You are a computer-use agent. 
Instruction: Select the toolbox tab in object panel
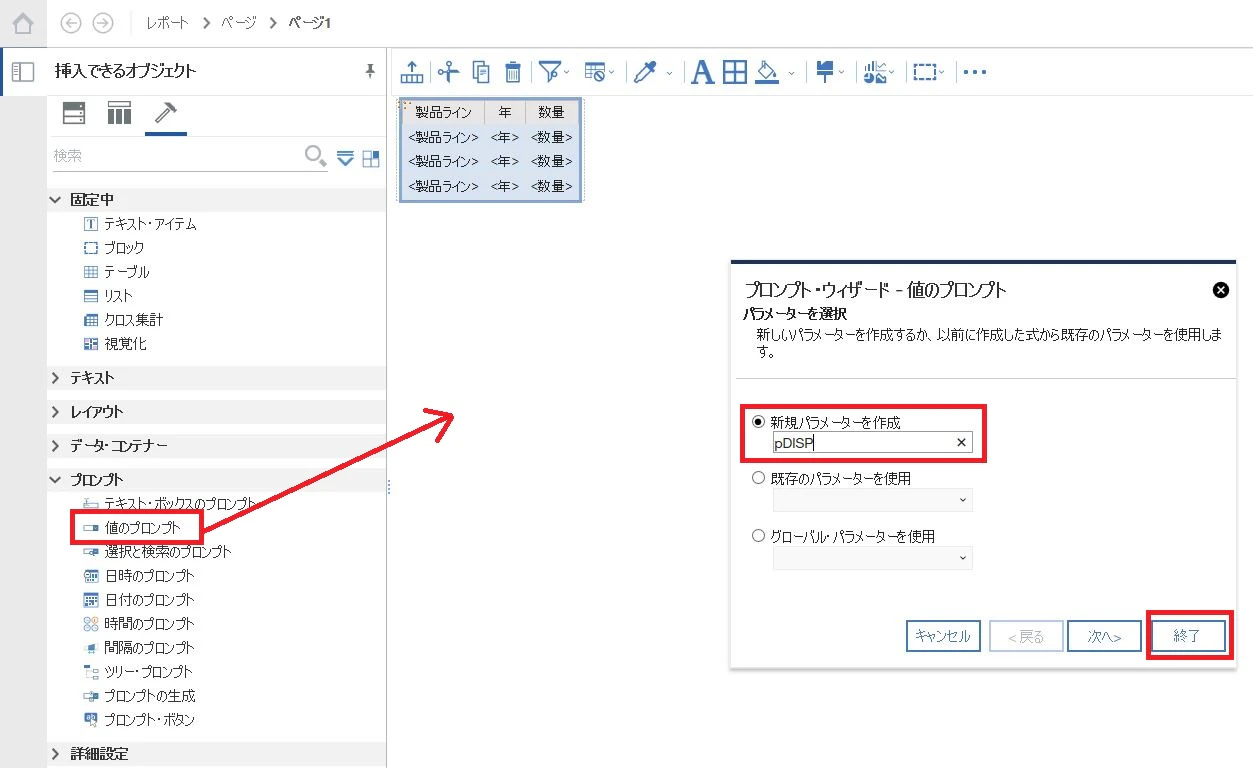(x=165, y=114)
